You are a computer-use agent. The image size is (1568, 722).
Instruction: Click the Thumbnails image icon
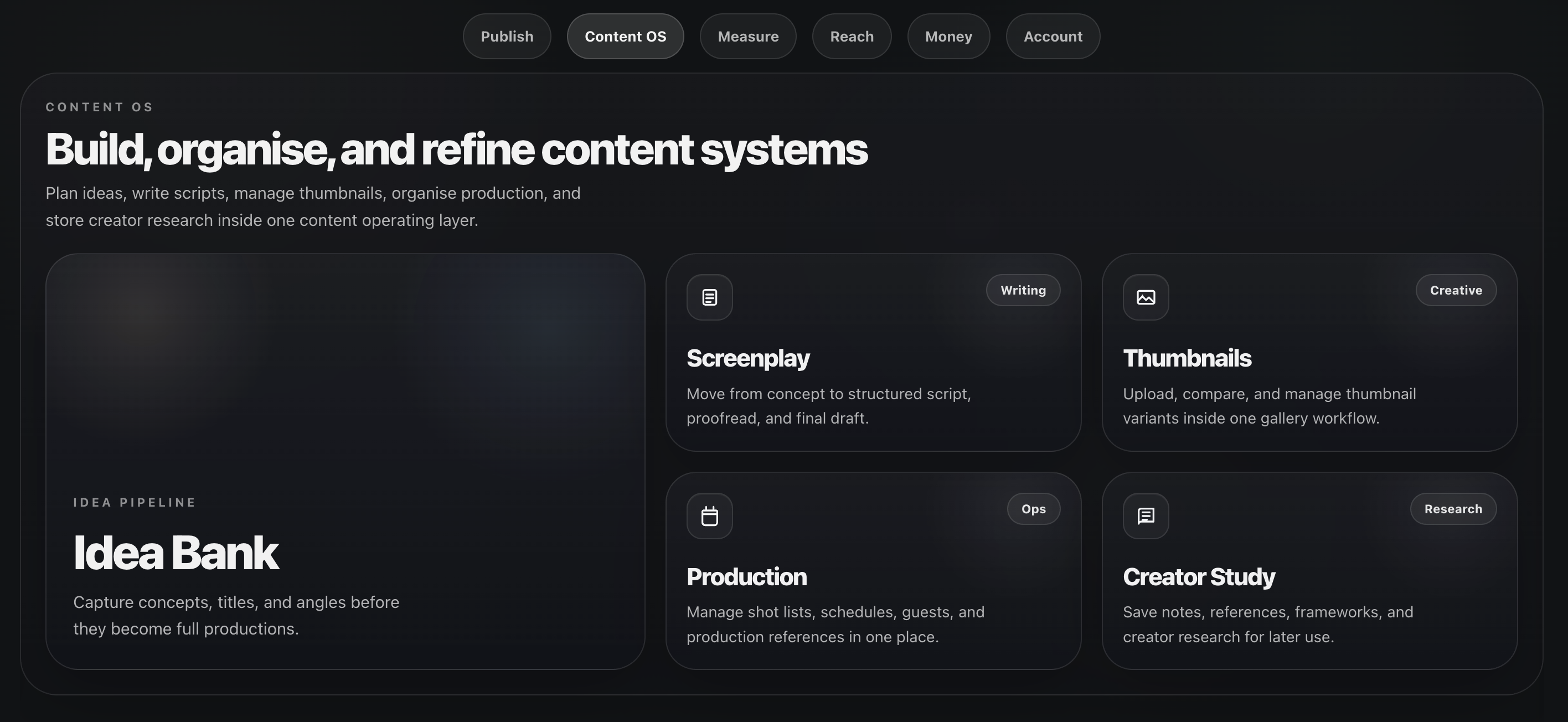(x=1146, y=297)
